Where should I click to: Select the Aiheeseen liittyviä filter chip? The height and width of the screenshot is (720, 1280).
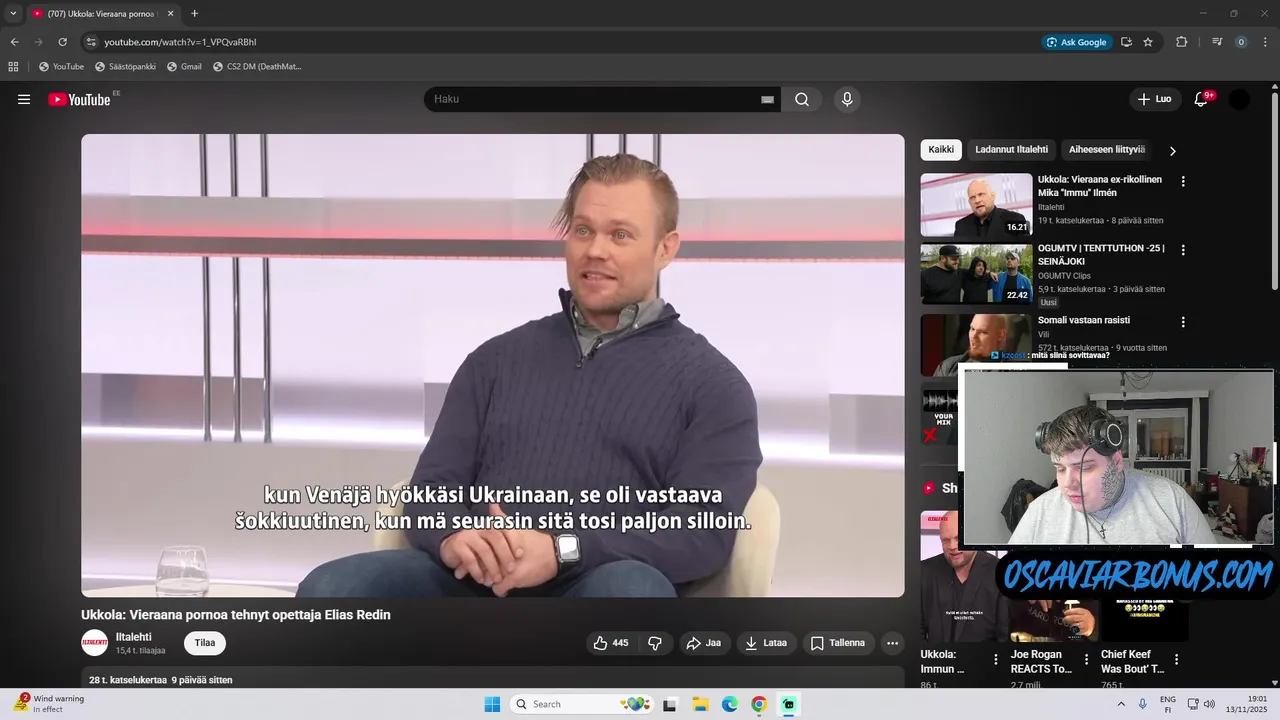click(1106, 150)
